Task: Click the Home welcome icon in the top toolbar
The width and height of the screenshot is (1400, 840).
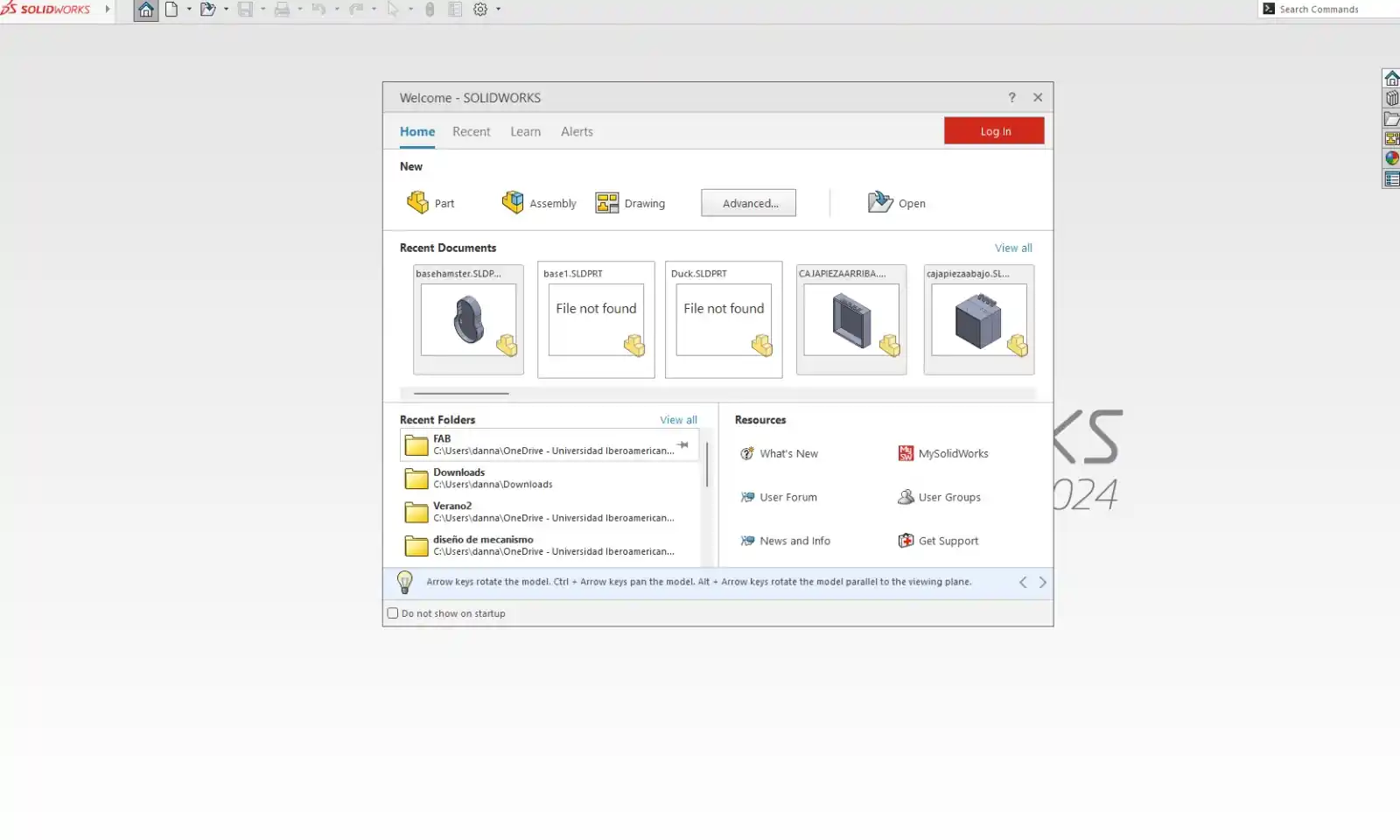Action: 146,10
